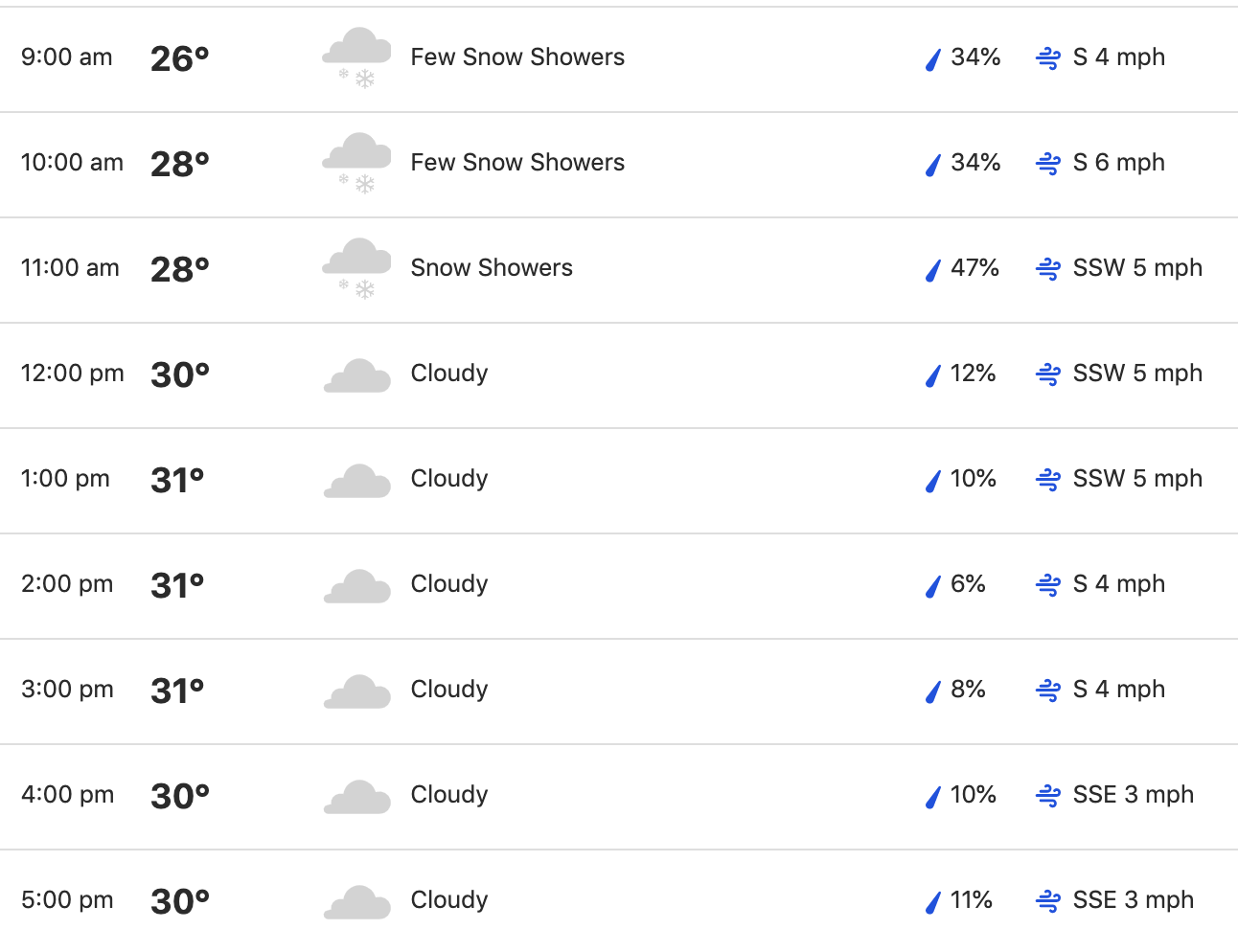Click the cloud icon in 5:00 pm row

[x=356, y=902]
